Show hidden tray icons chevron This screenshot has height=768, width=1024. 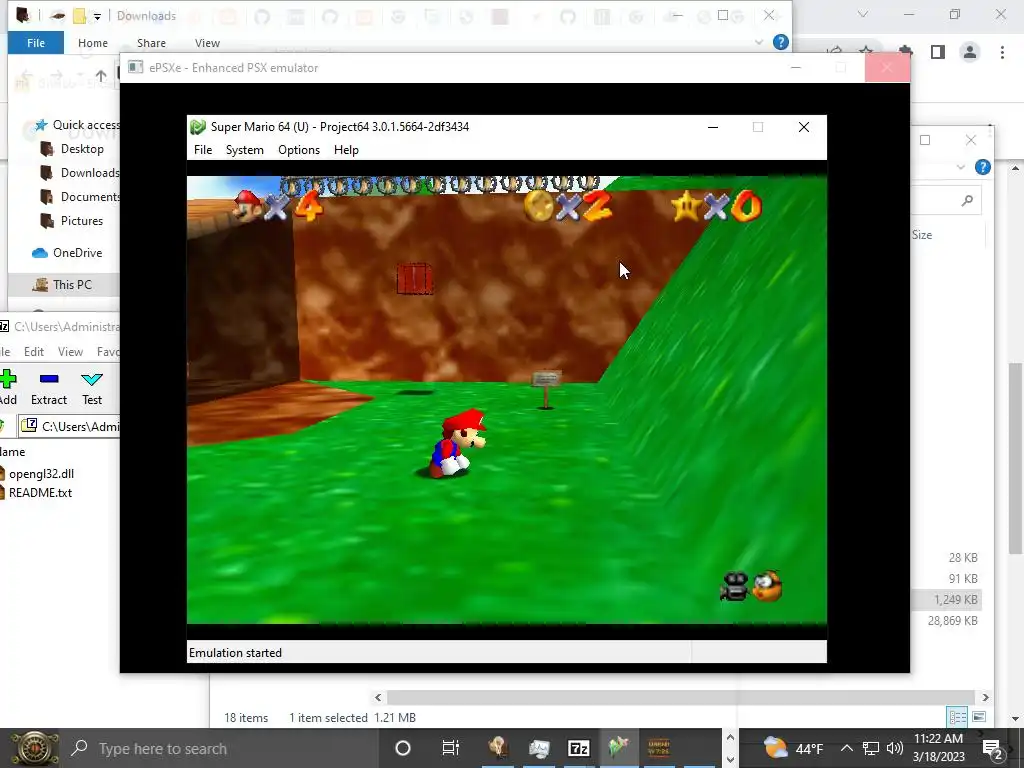coord(846,748)
